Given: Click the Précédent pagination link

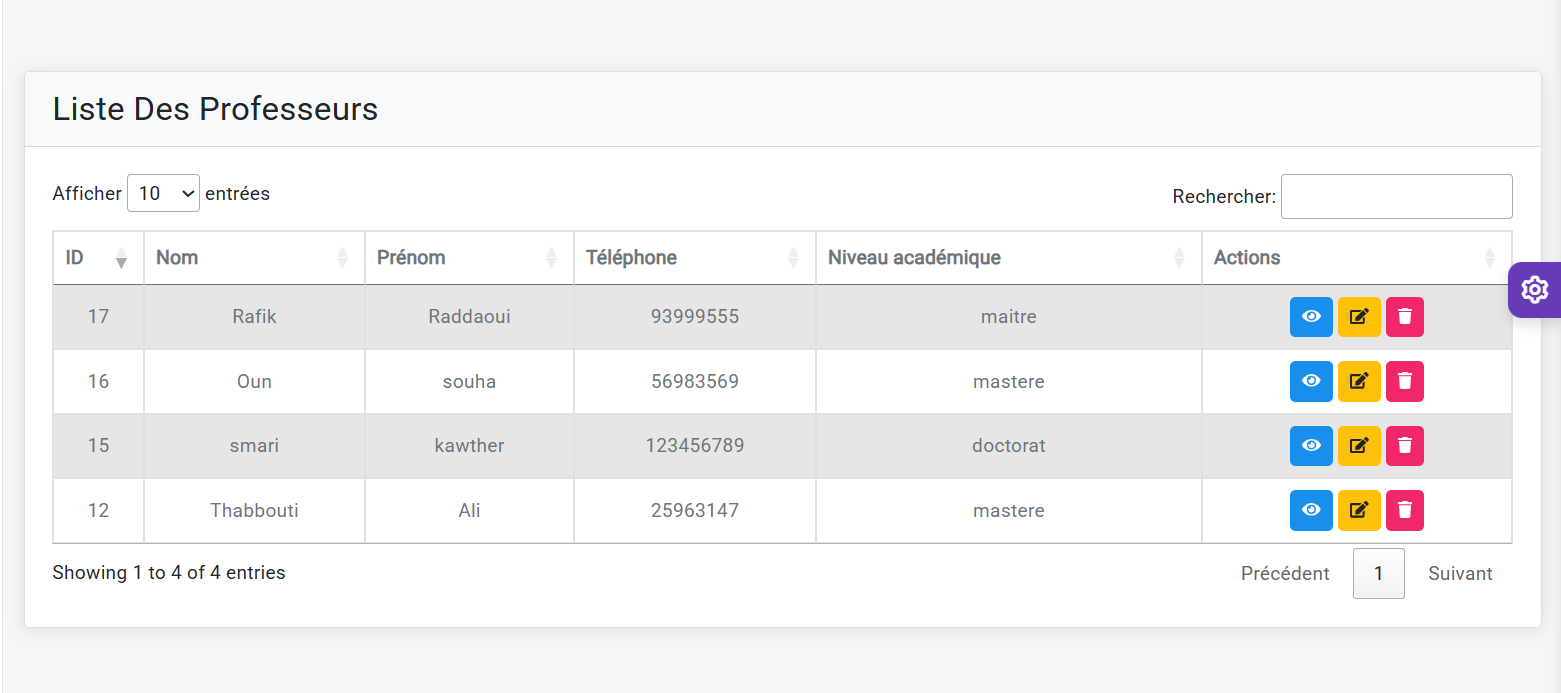Looking at the screenshot, I should click(1285, 574).
